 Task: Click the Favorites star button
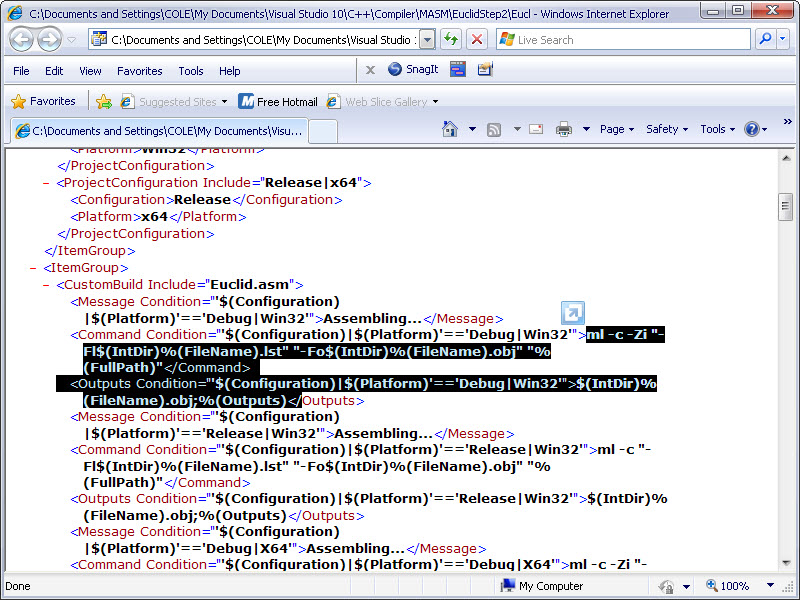[x=43, y=101]
